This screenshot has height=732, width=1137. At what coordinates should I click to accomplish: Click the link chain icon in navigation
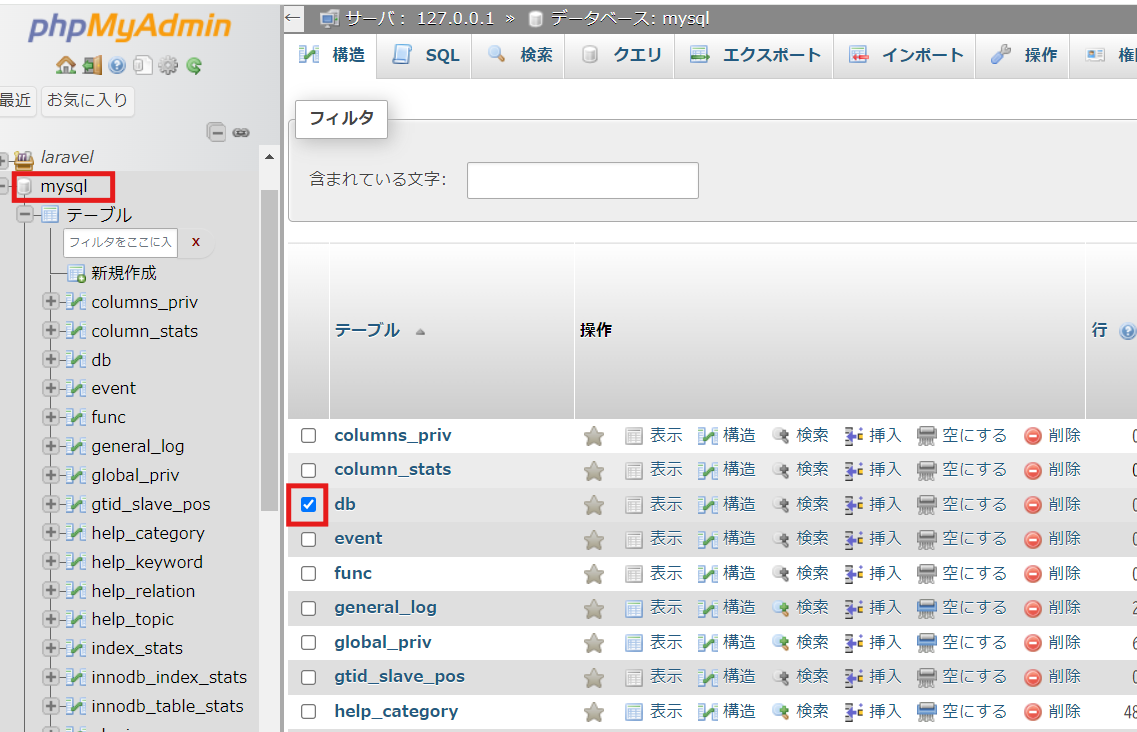click(241, 133)
